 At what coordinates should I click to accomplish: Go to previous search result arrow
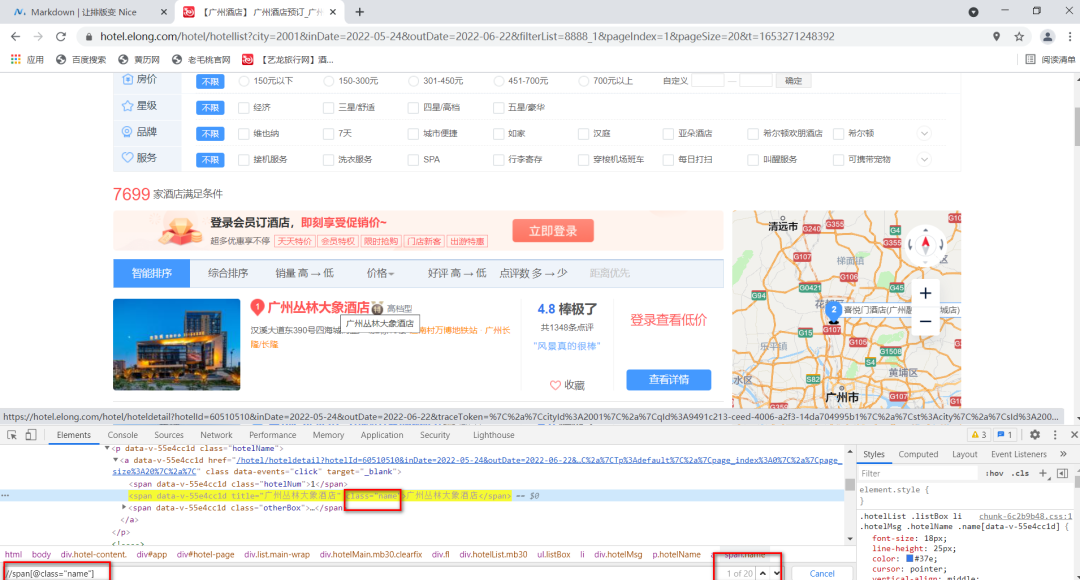point(762,573)
